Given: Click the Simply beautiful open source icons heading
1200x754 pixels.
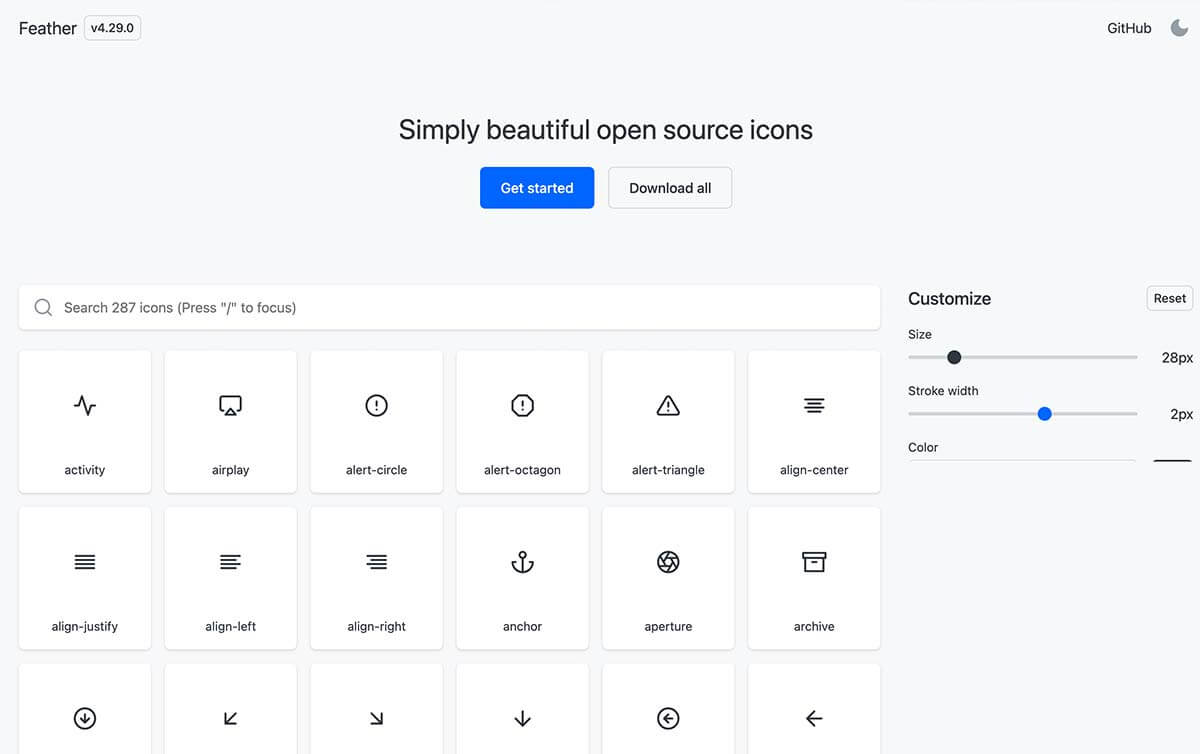Looking at the screenshot, I should click(x=606, y=130).
